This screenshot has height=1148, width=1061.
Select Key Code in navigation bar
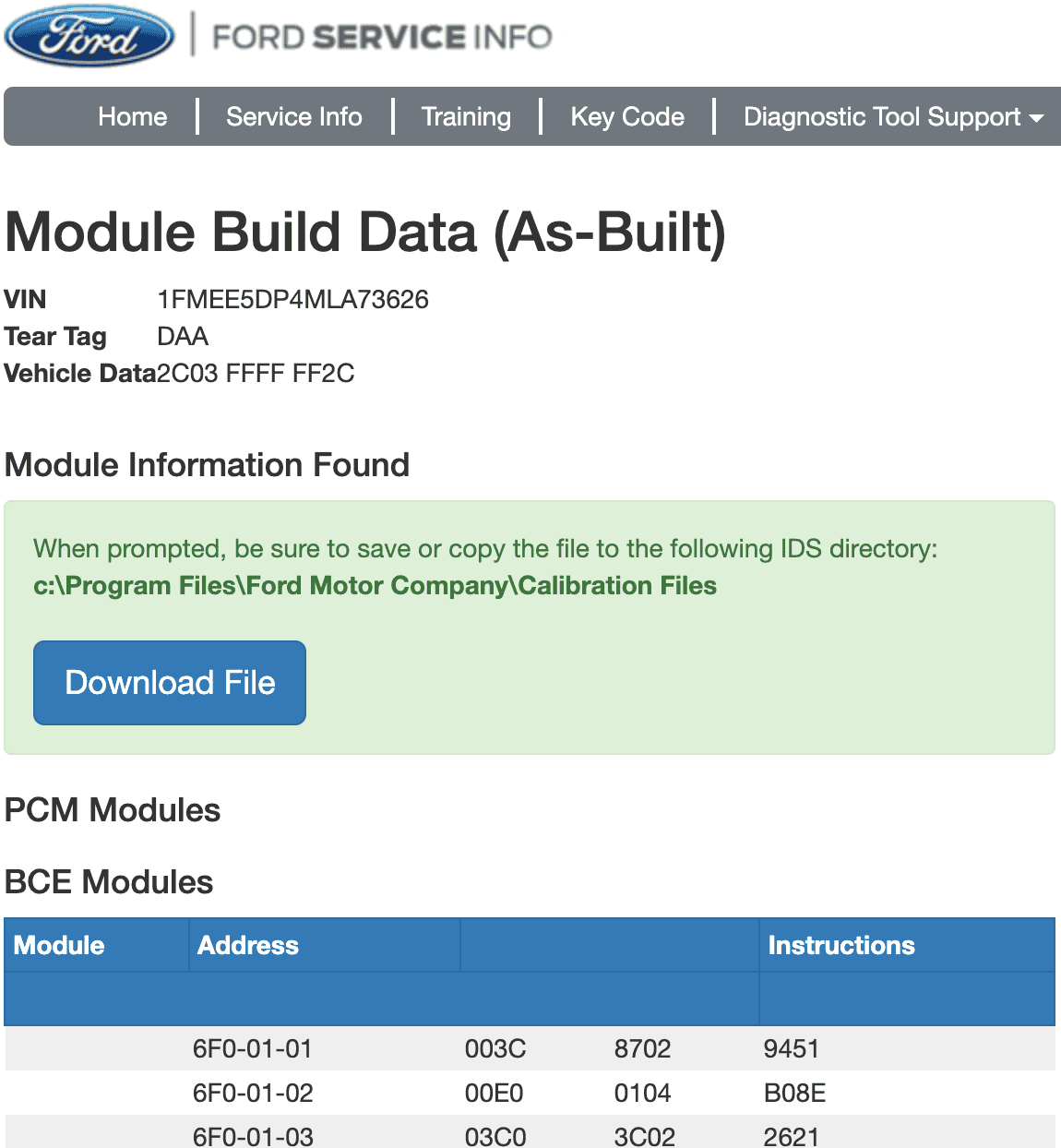coord(627,116)
